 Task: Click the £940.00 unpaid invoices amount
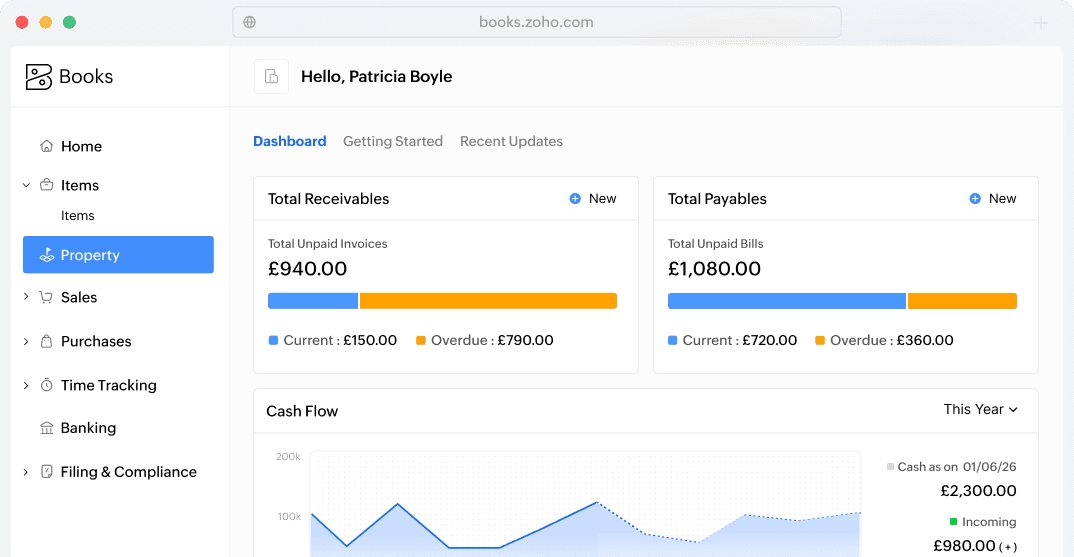308,269
